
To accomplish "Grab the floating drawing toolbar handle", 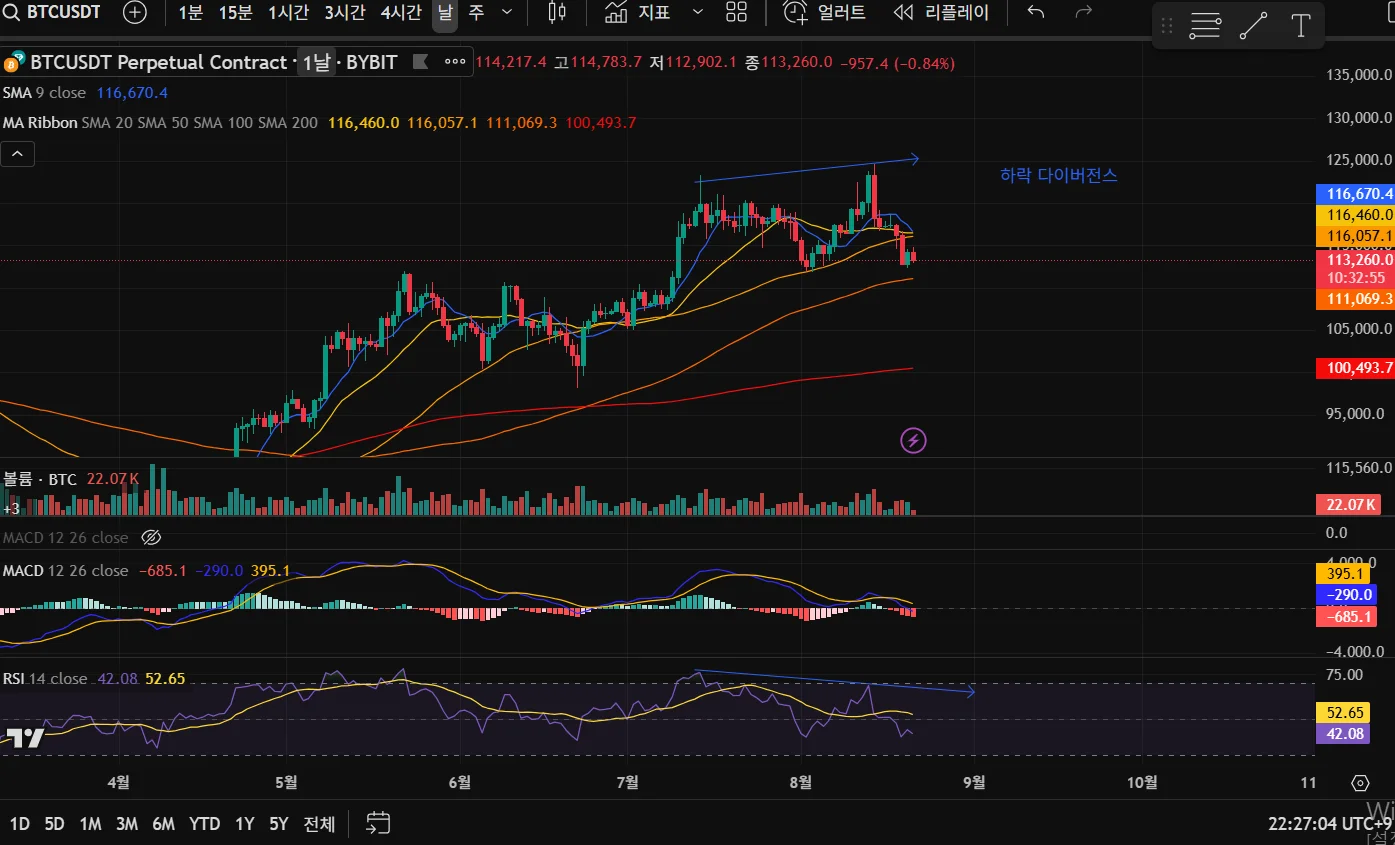I will [x=1167, y=26].
